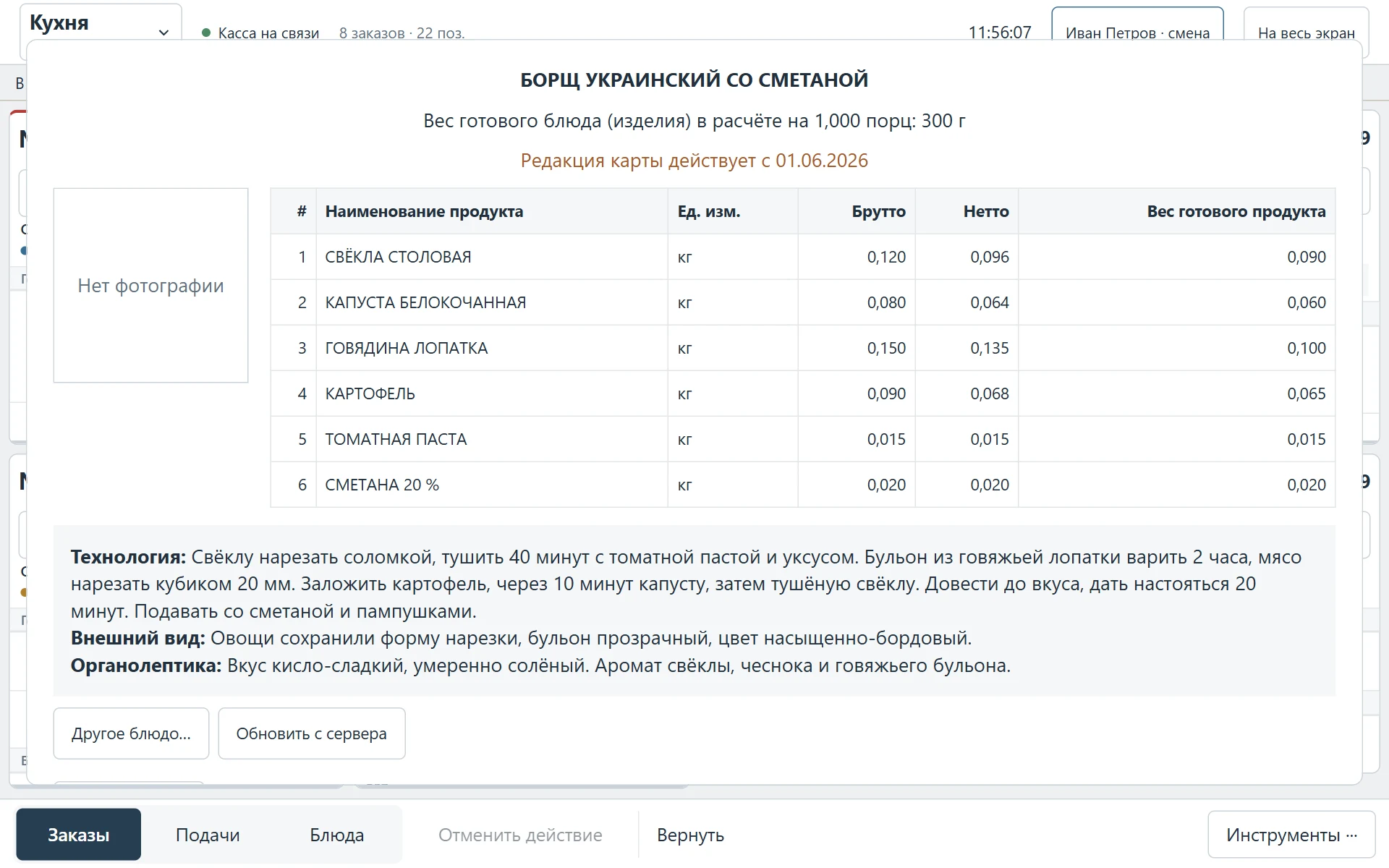The image size is (1389, 868).
Task: Click the Наименование продукта column header
Action: pos(491,211)
